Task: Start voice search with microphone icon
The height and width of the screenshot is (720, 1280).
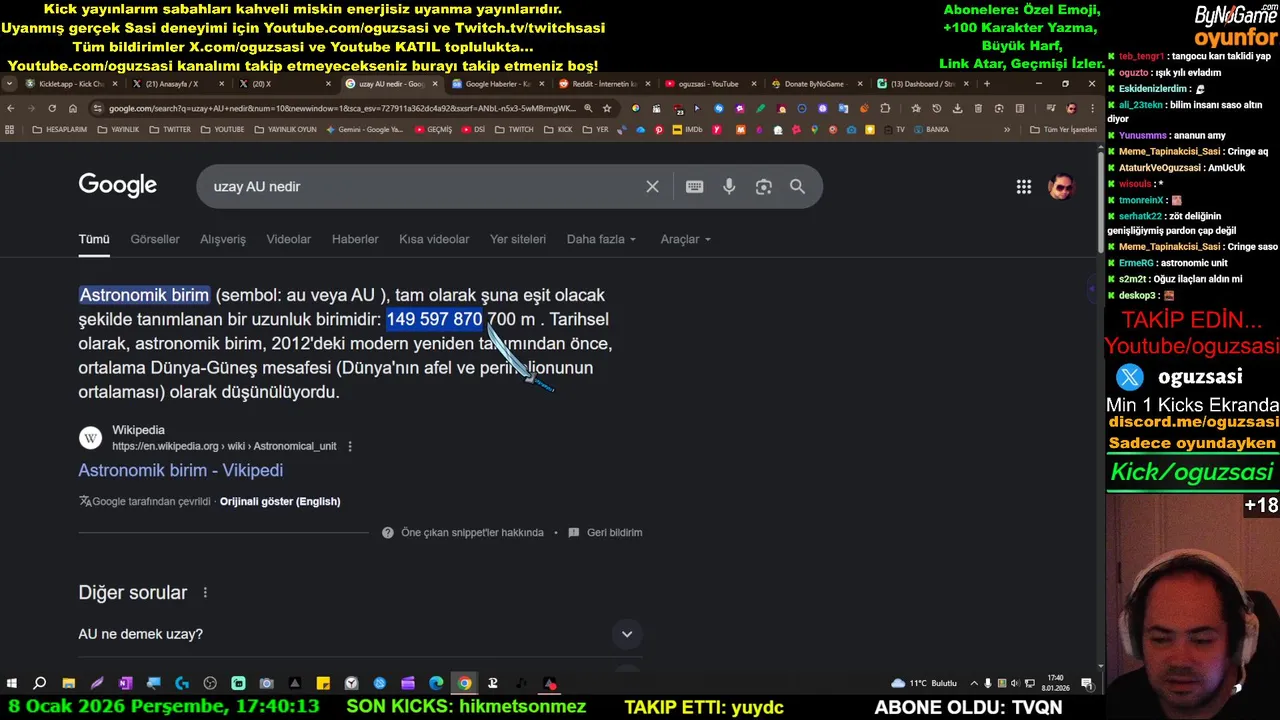Action: [x=729, y=186]
